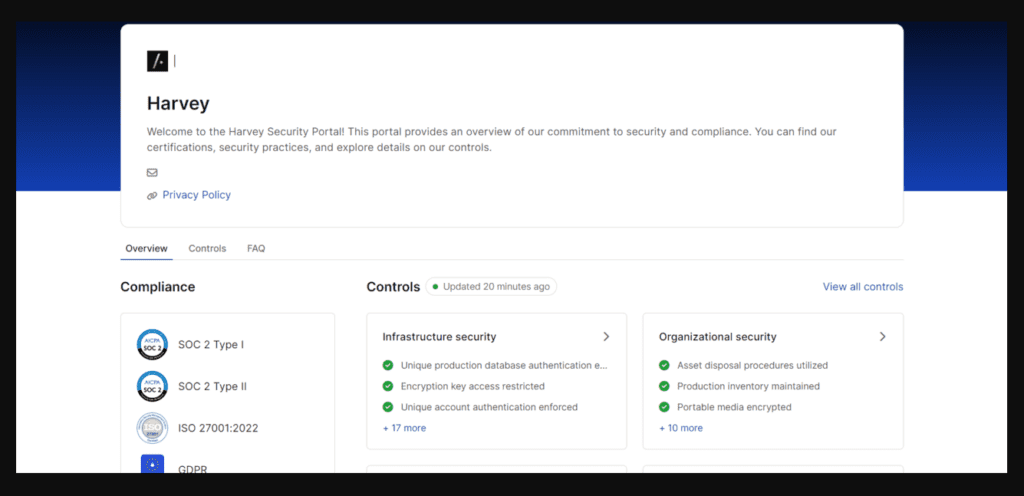Click the Harvey logo icon

click(x=157, y=61)
